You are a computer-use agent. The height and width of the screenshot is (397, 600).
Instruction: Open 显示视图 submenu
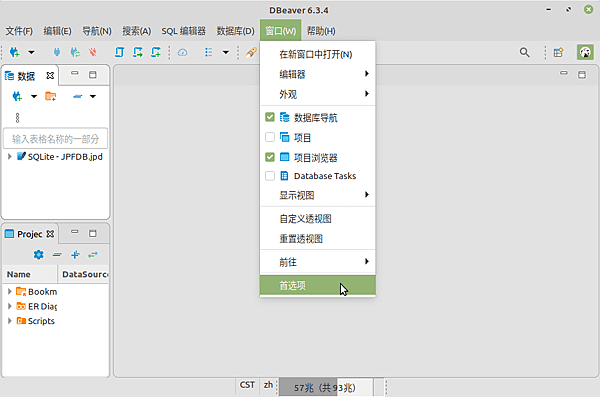[x=318, y=195]
